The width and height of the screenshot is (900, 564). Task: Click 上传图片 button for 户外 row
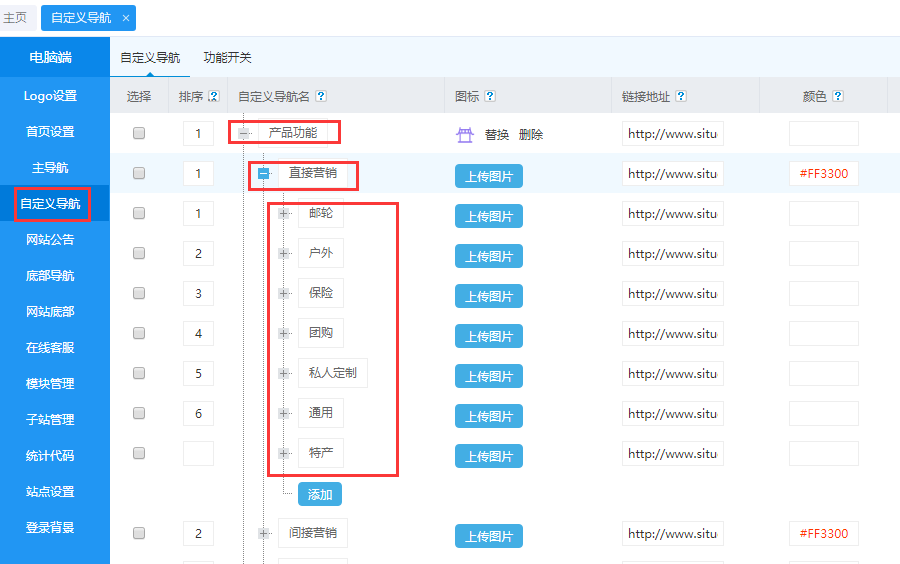(489, 256)
